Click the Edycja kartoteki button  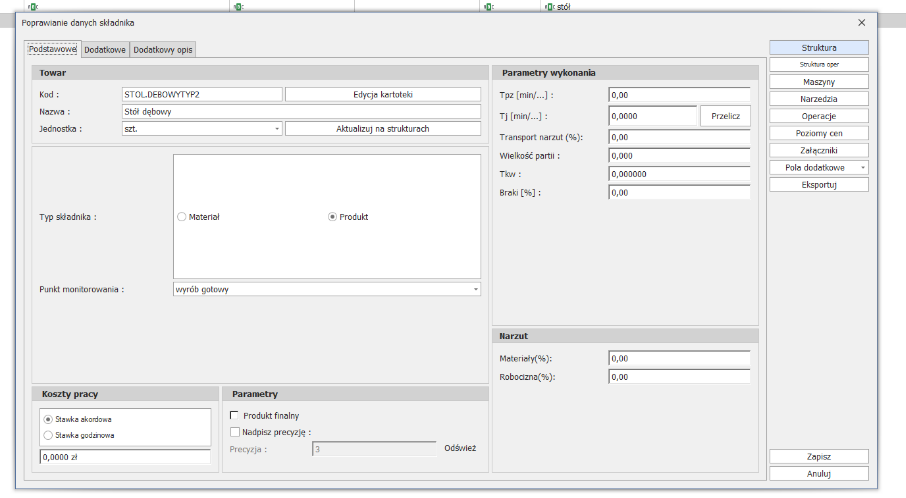click(x=383, y=95)
